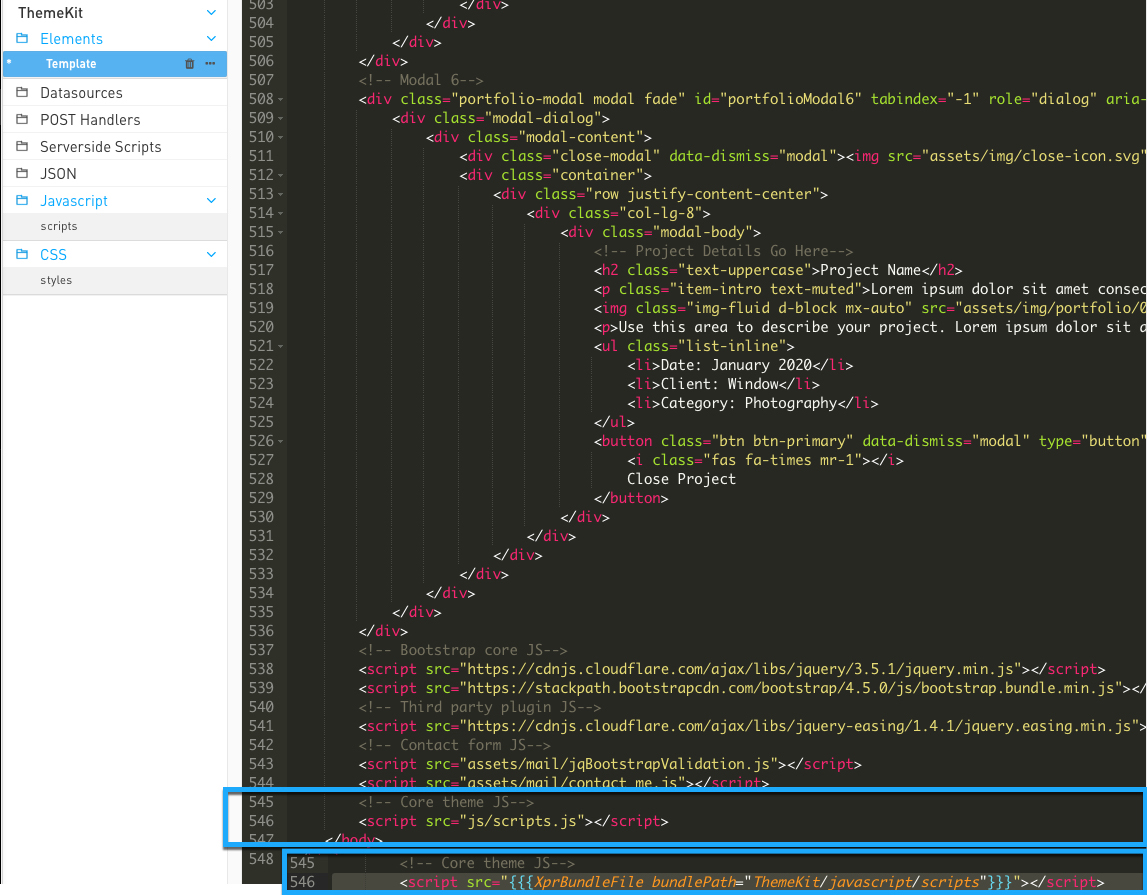The height and width of the screenshot is (895, 1147).
Task: Click the ThemeKit heading label
Action: [50, 13]
